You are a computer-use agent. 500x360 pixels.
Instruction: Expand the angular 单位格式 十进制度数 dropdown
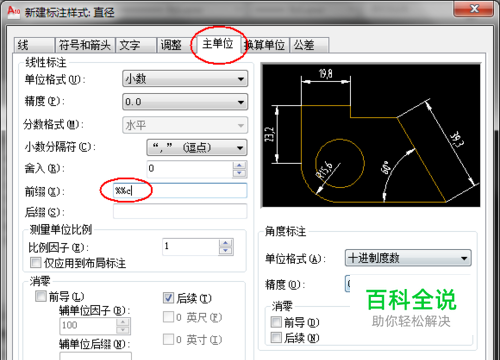click(408, 258)
